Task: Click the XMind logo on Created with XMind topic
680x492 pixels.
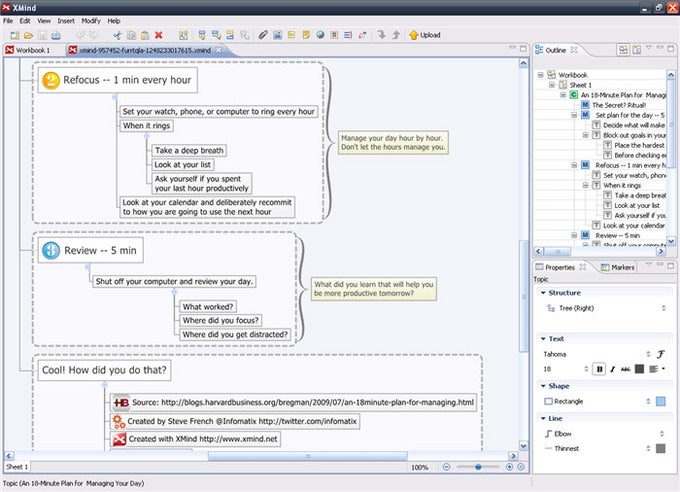Action: pyautogui.click(x=119, y=439)
